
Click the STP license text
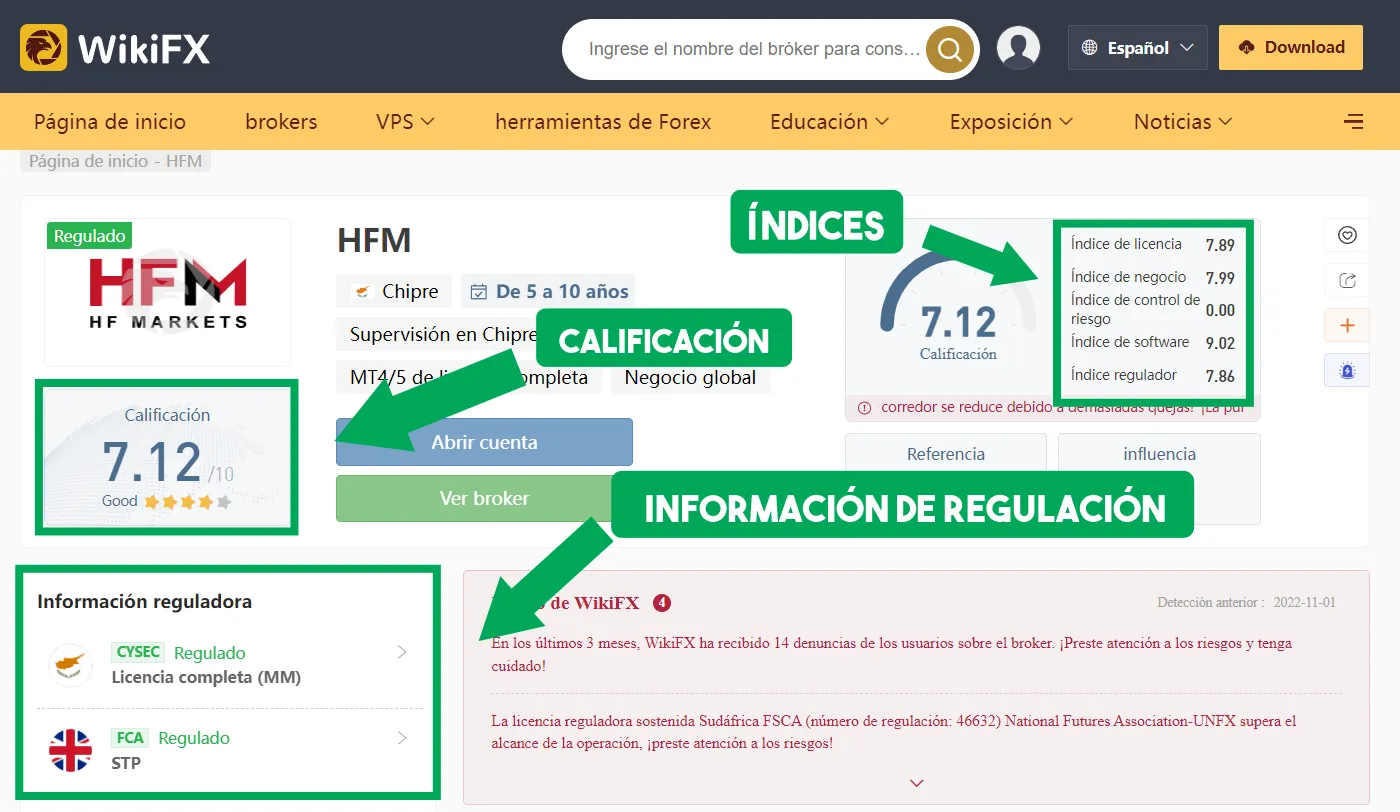126,763
